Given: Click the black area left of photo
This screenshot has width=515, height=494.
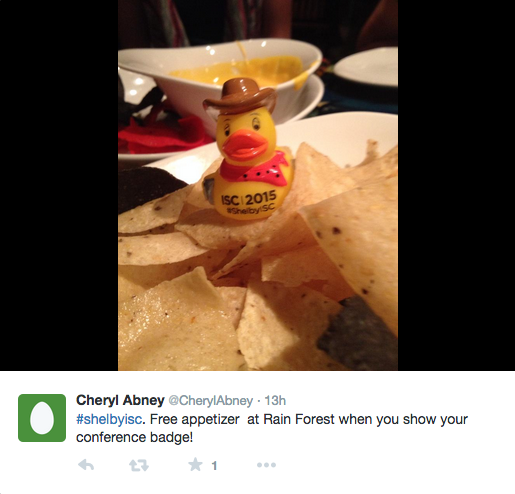Looking at the screenshot, I should pos(59,185).
